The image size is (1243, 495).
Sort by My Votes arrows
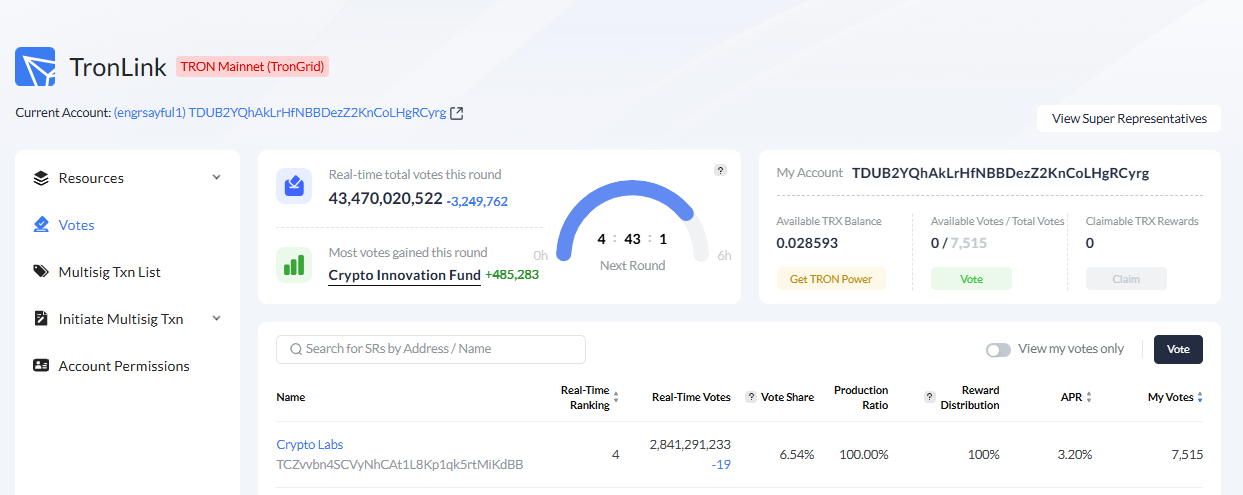coord(1200,397)
